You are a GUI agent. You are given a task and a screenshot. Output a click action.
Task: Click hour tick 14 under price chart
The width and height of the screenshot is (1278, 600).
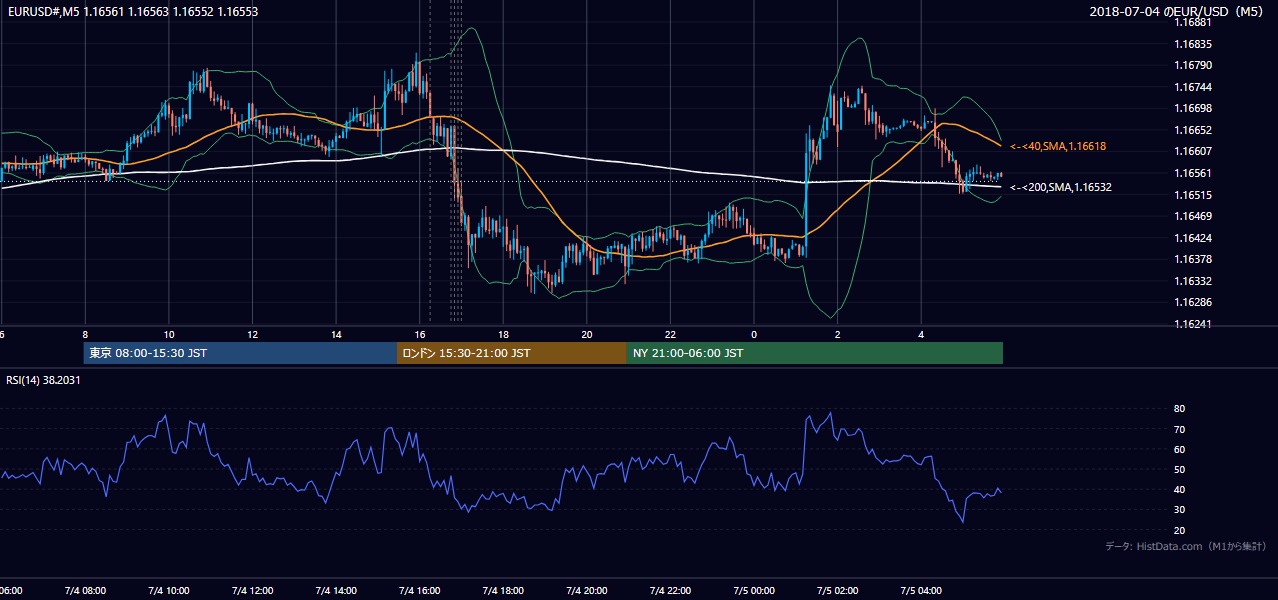(336, 334)
